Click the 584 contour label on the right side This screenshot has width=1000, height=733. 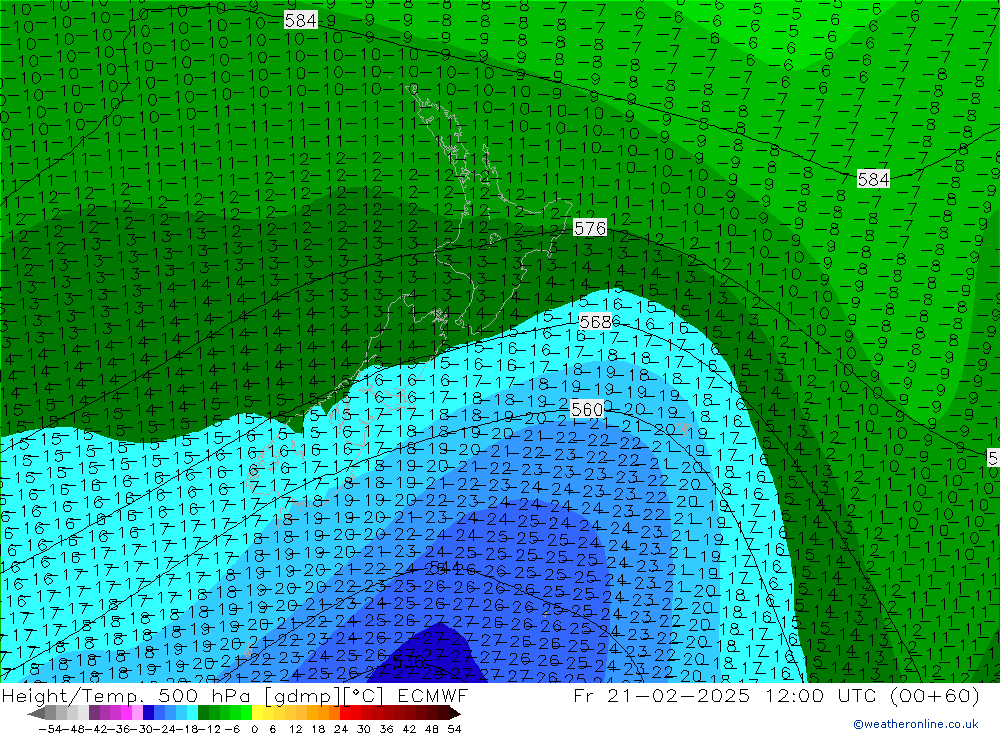(873, 179)
